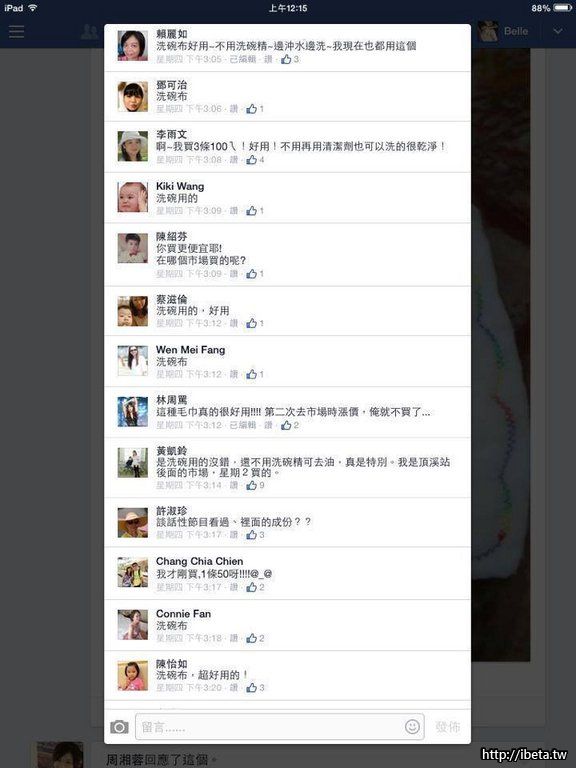View 許淑珍's profile picture
The width and height of the screenshot is (576, 768).
point(132,523)
